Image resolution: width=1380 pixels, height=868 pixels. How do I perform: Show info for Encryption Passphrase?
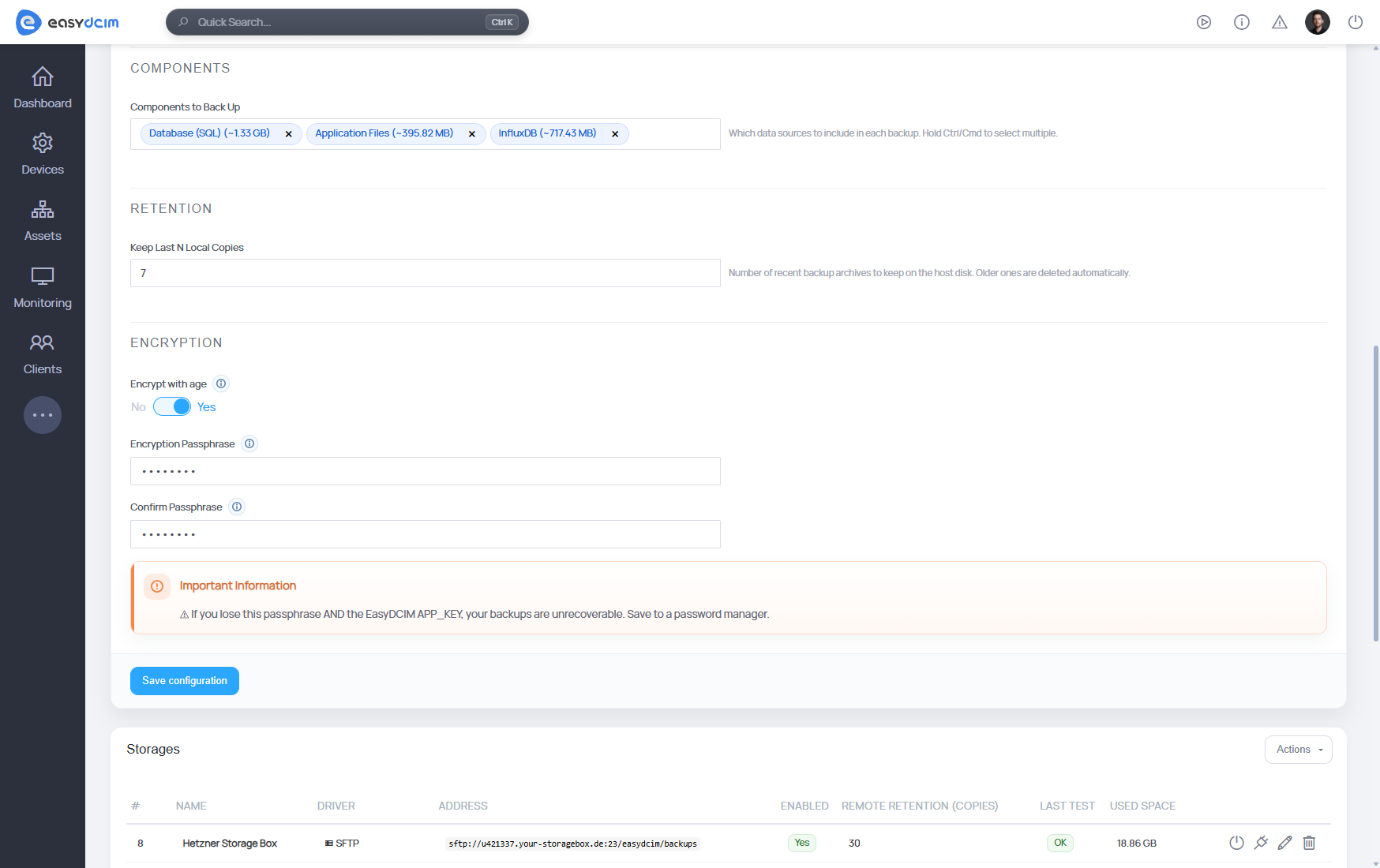pyautogui.click(x=249, y=443)
